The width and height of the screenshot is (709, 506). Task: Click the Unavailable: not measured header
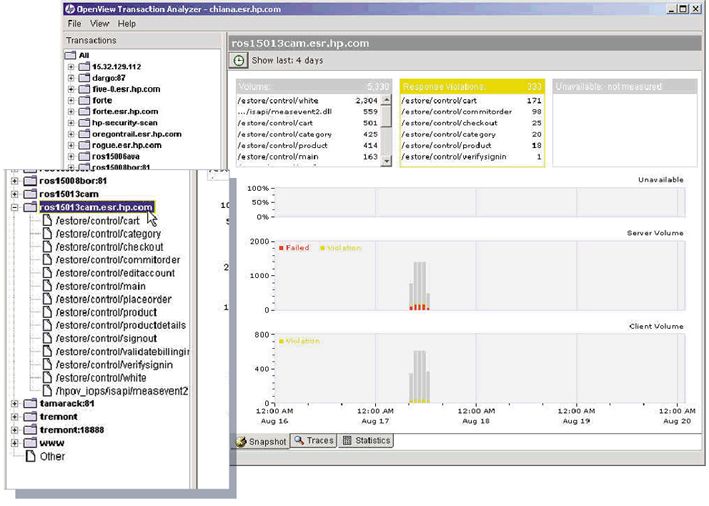pos(625,86)
